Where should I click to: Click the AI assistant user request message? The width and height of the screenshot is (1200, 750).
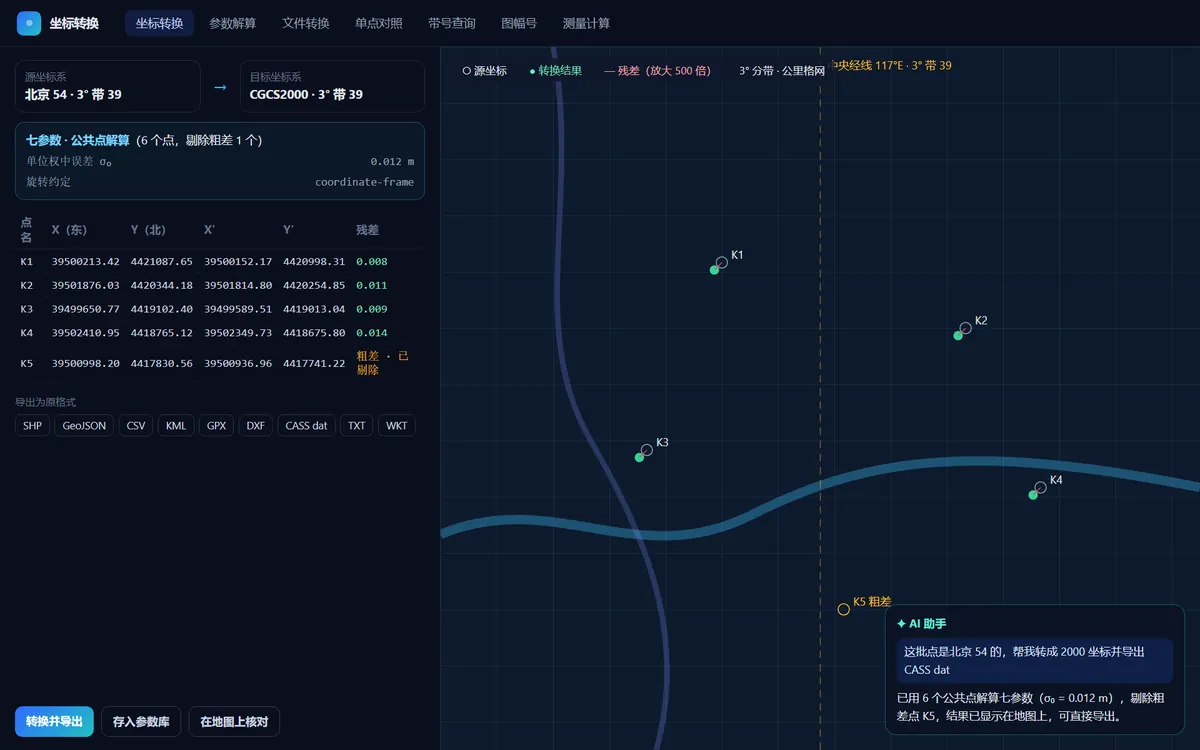[x=1034, y=661]
